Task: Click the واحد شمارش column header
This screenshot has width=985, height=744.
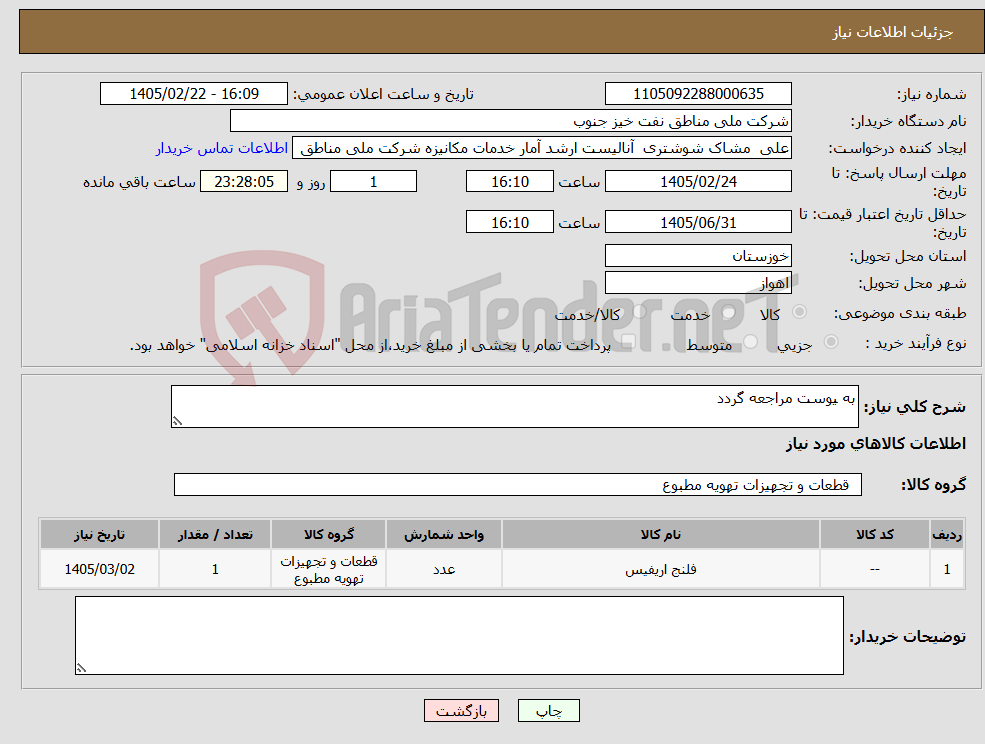Action: click(444, 534)
